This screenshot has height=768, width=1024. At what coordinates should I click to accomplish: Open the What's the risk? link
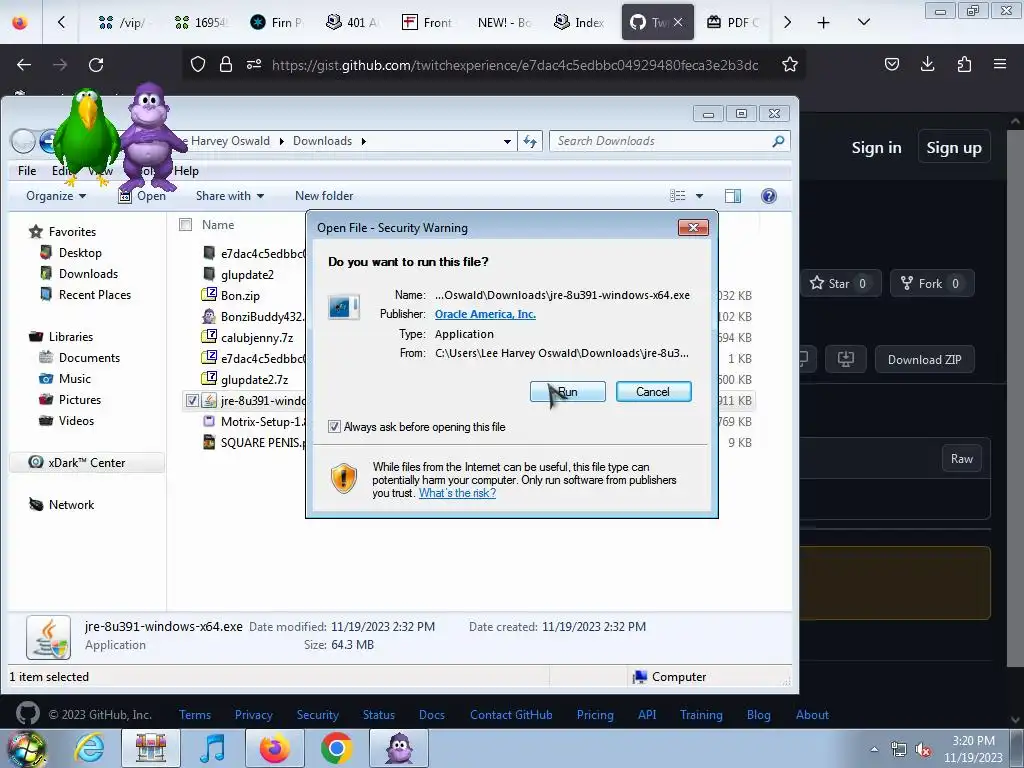tap(457, 493)
